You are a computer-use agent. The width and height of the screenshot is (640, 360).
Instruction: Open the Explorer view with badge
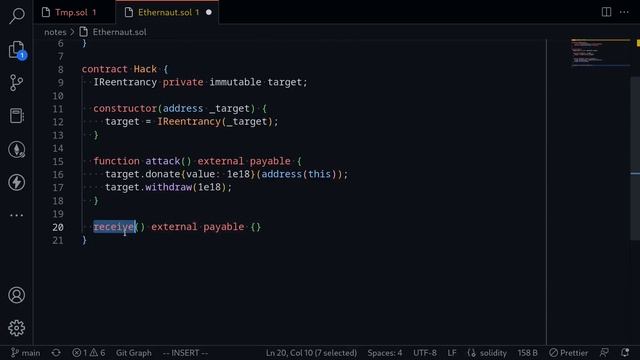pos(17,50)
